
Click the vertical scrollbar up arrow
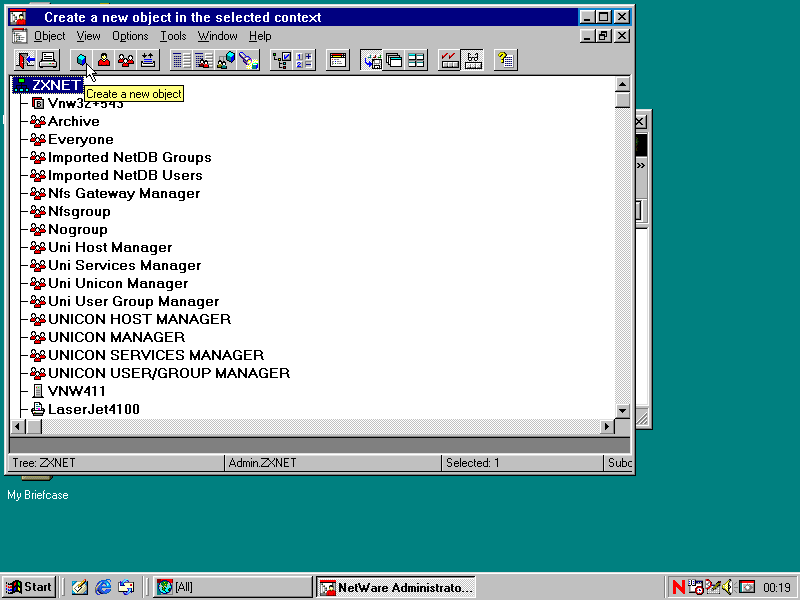click(622, 84)
